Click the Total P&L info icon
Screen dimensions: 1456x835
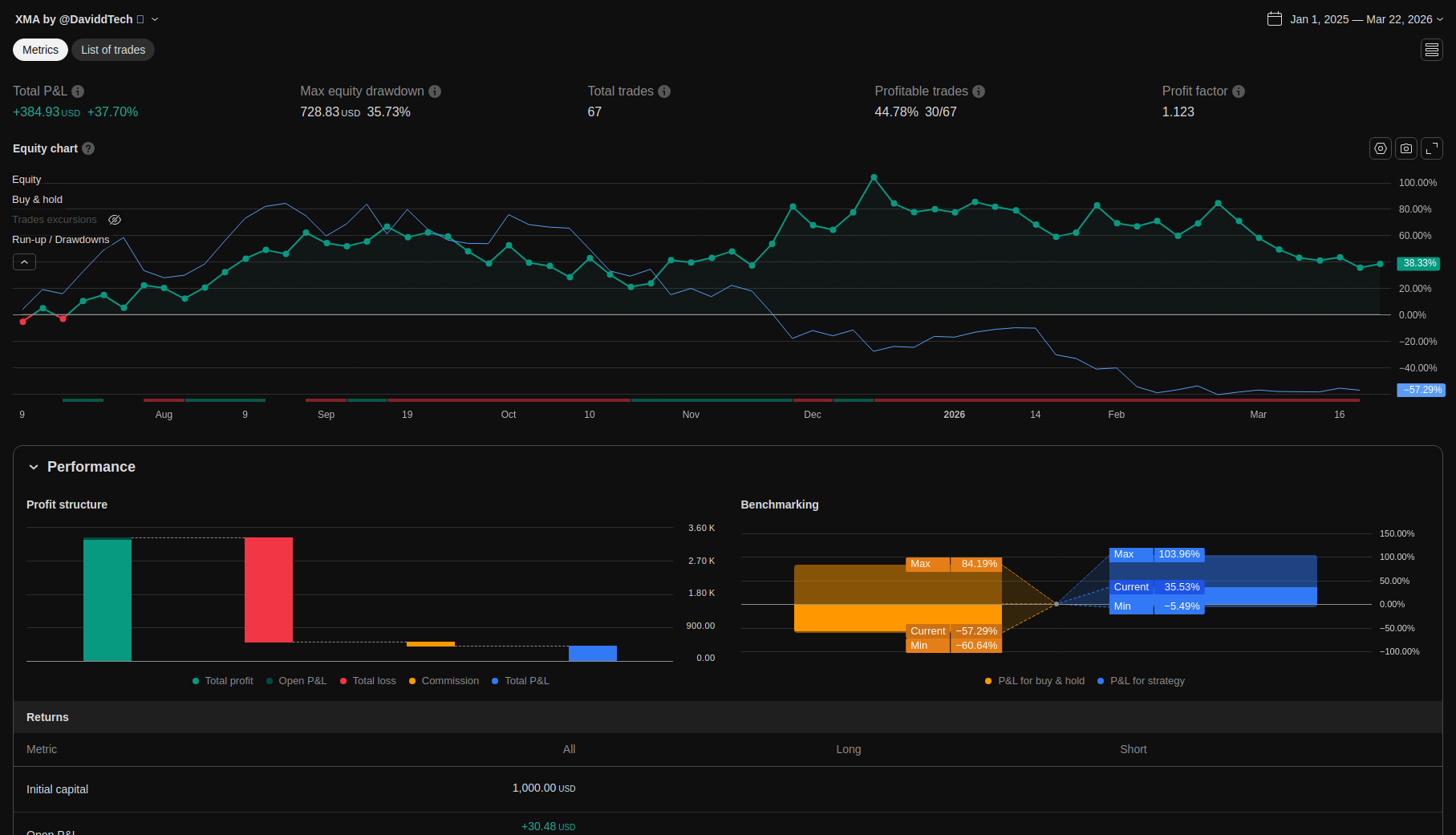[78, 91]
